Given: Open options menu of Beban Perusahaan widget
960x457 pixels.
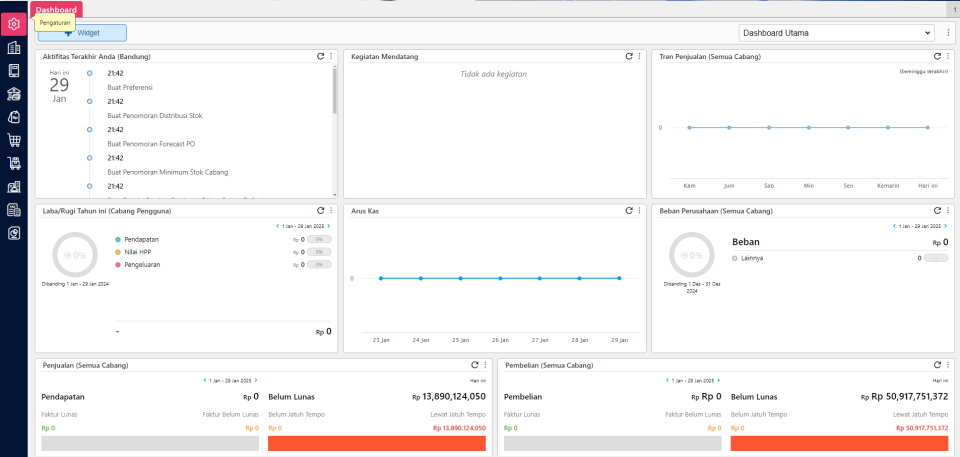Looking at the screenshot, I should (947, 211).
